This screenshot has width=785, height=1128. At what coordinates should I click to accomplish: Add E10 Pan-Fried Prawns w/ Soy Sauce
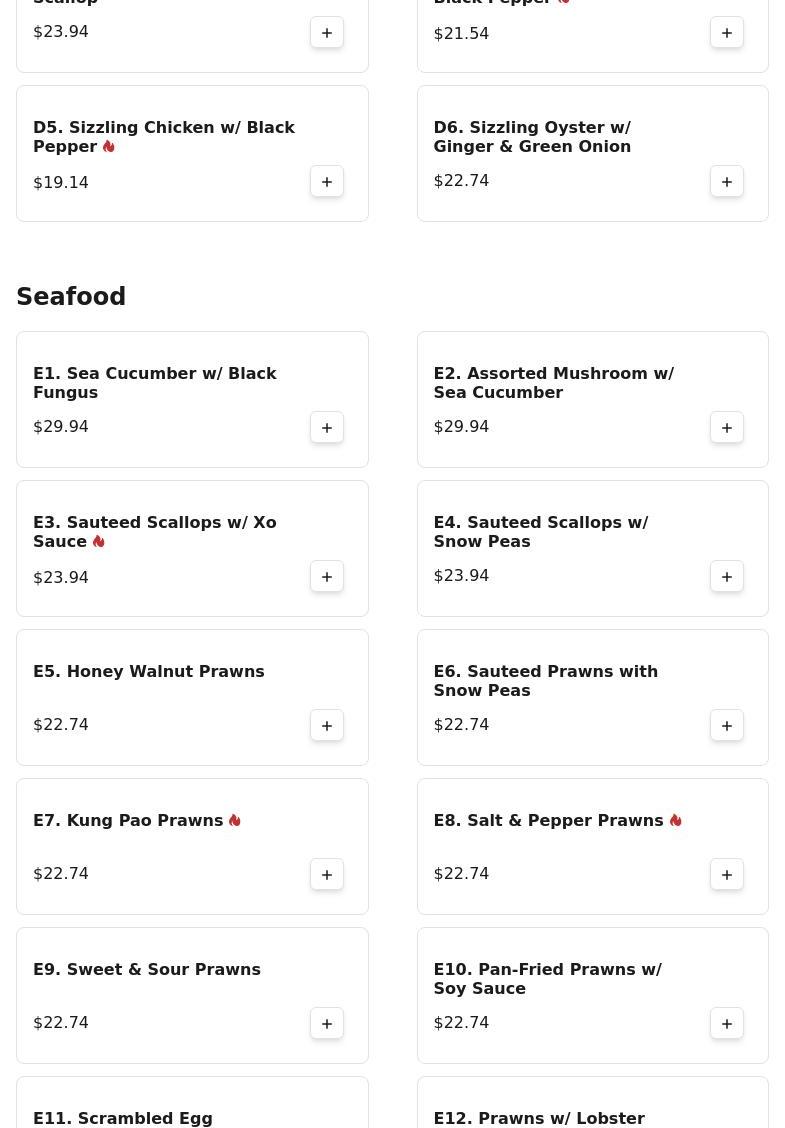coord(727,1024)
